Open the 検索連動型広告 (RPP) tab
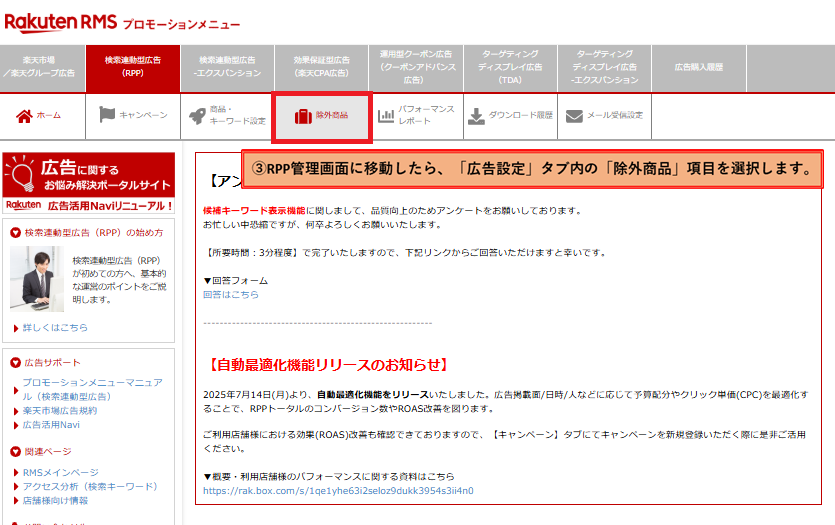Screen dimensions: 835x525 tap(132, 67)
